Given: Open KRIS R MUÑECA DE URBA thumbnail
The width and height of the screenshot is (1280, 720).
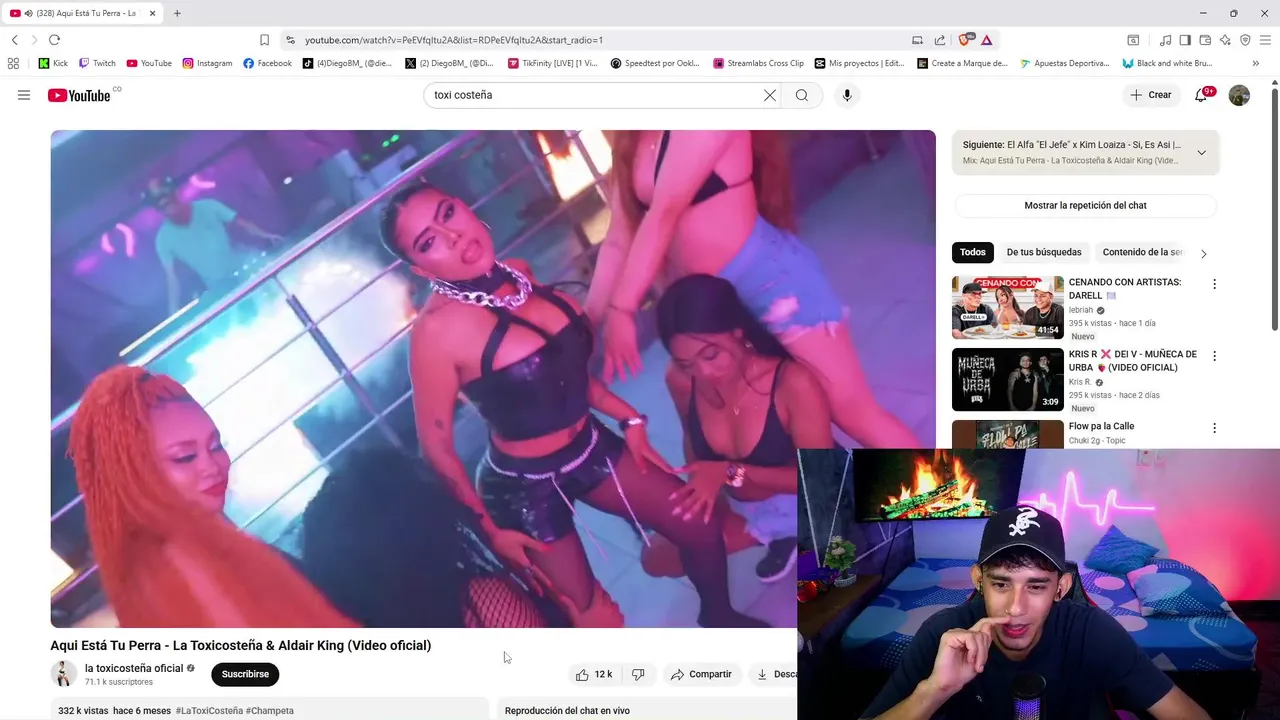Looking at the screenshot, I should coord(1007,380).
